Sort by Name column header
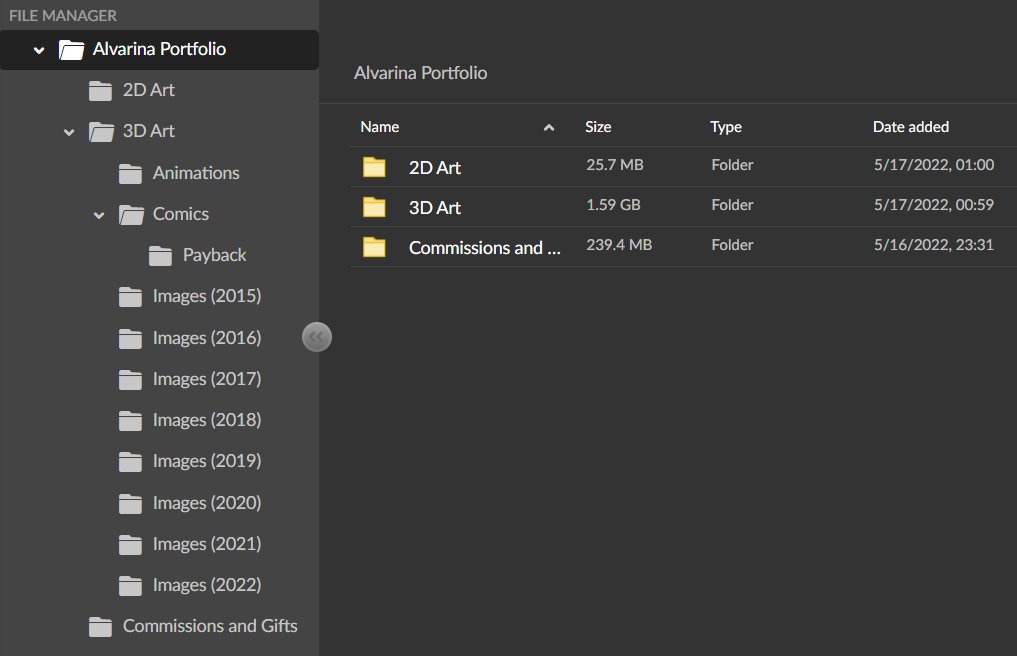Image resolution: width=1017 pixels, height=656 pixels. [x=379, y=127]
